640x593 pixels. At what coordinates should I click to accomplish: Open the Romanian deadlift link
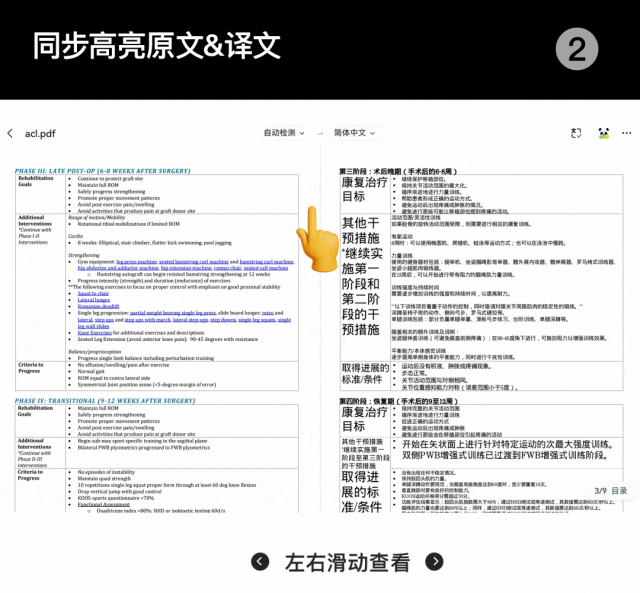98,306
